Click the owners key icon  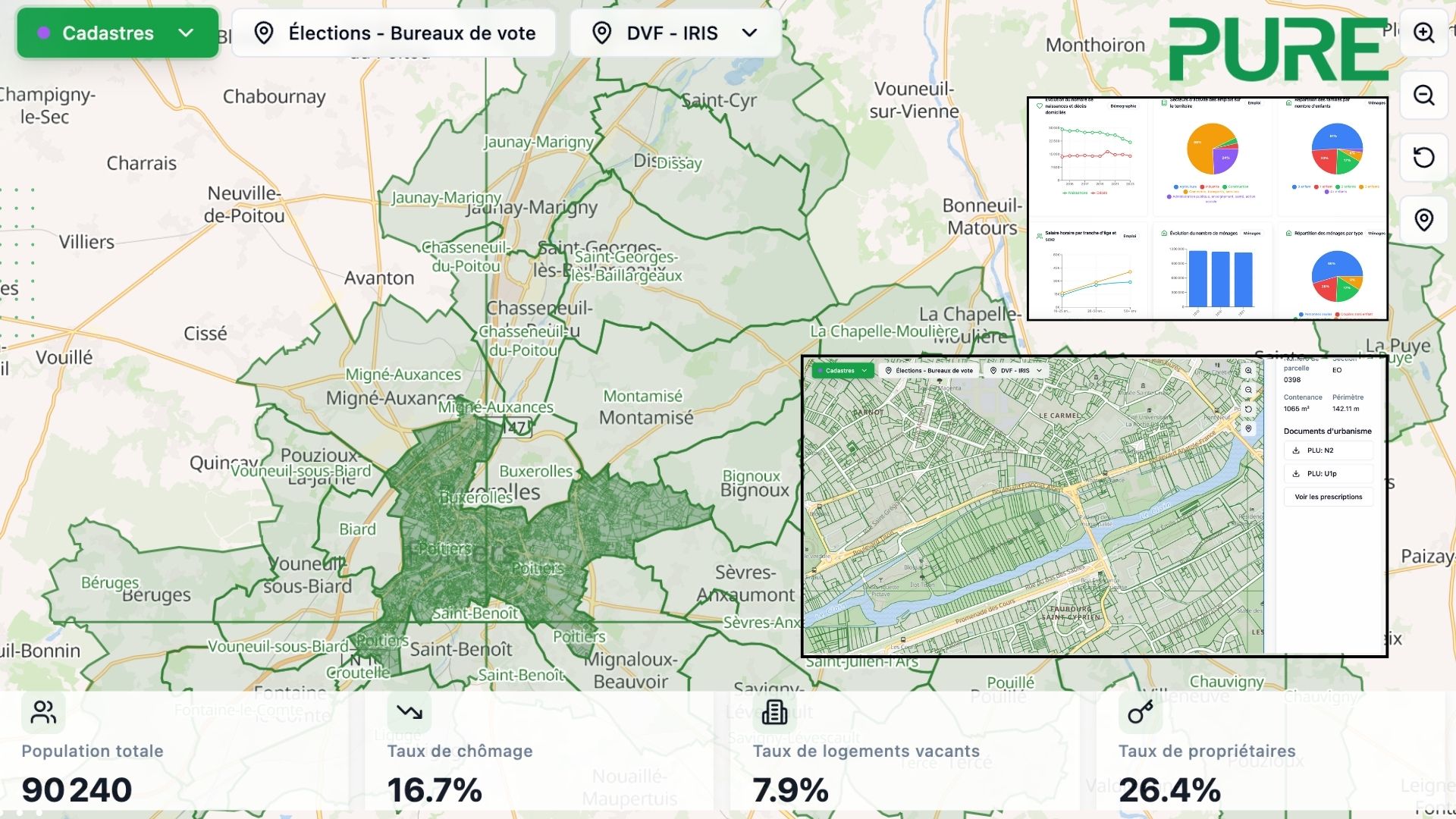[1140, 712]
